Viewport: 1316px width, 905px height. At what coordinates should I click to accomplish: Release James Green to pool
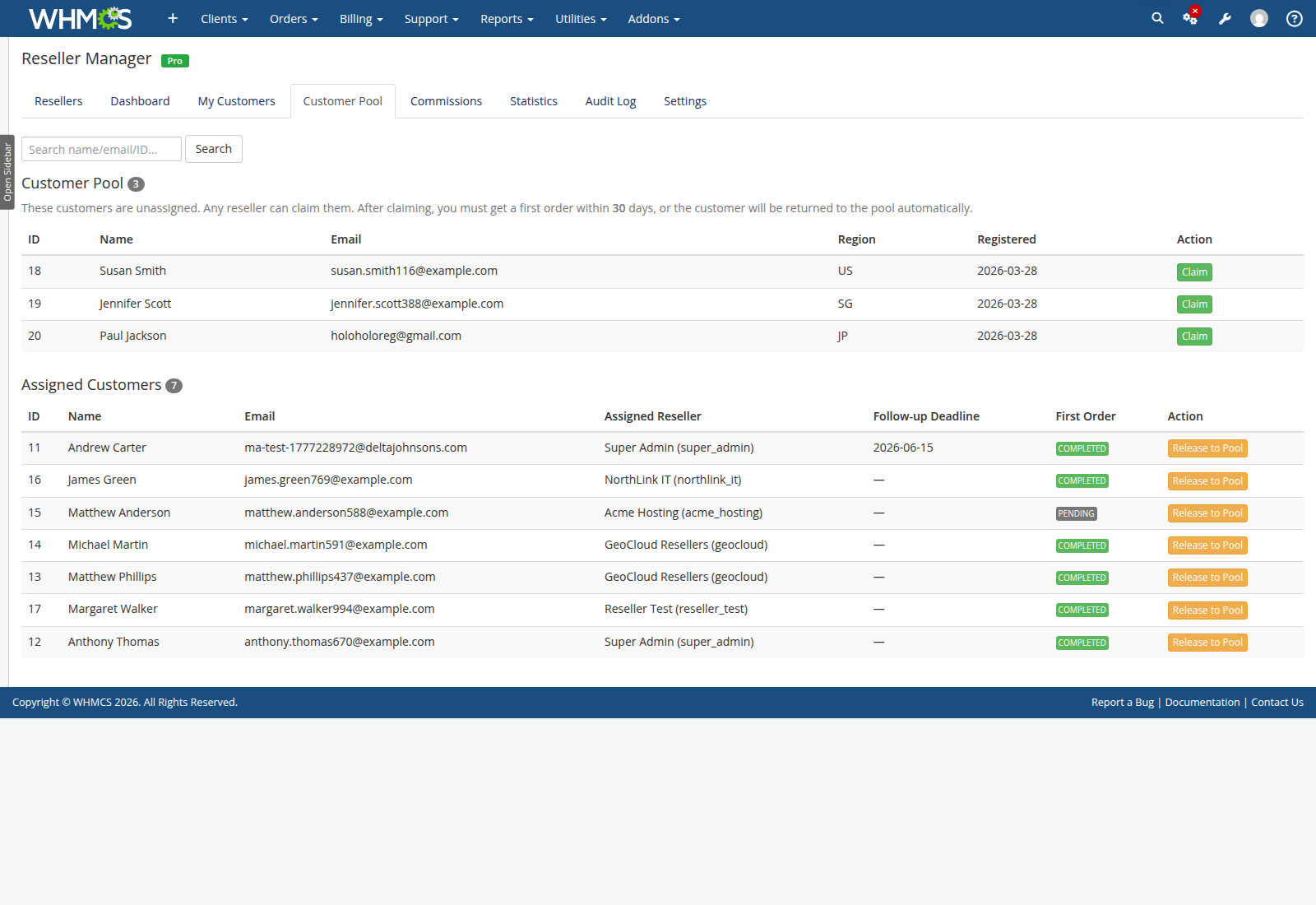(x=1207, y=481)
